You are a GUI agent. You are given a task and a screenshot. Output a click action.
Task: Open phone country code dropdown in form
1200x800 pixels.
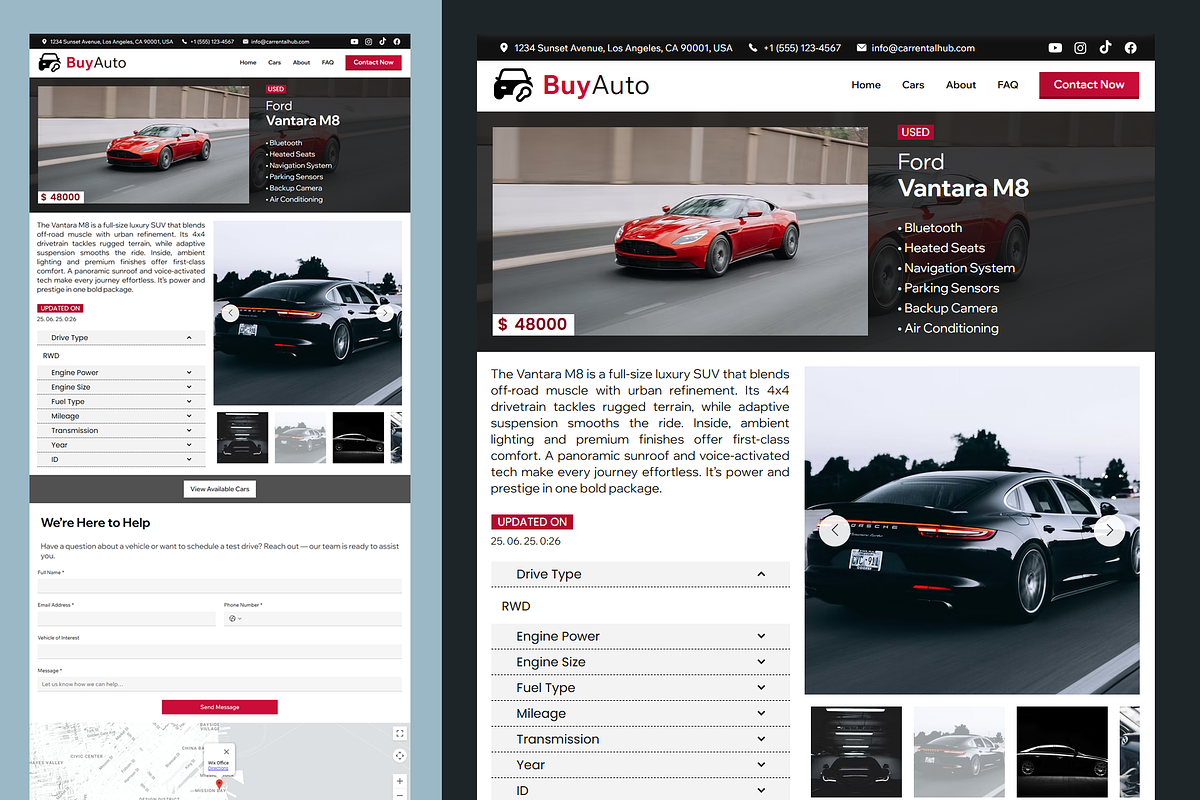pos(235,619)
